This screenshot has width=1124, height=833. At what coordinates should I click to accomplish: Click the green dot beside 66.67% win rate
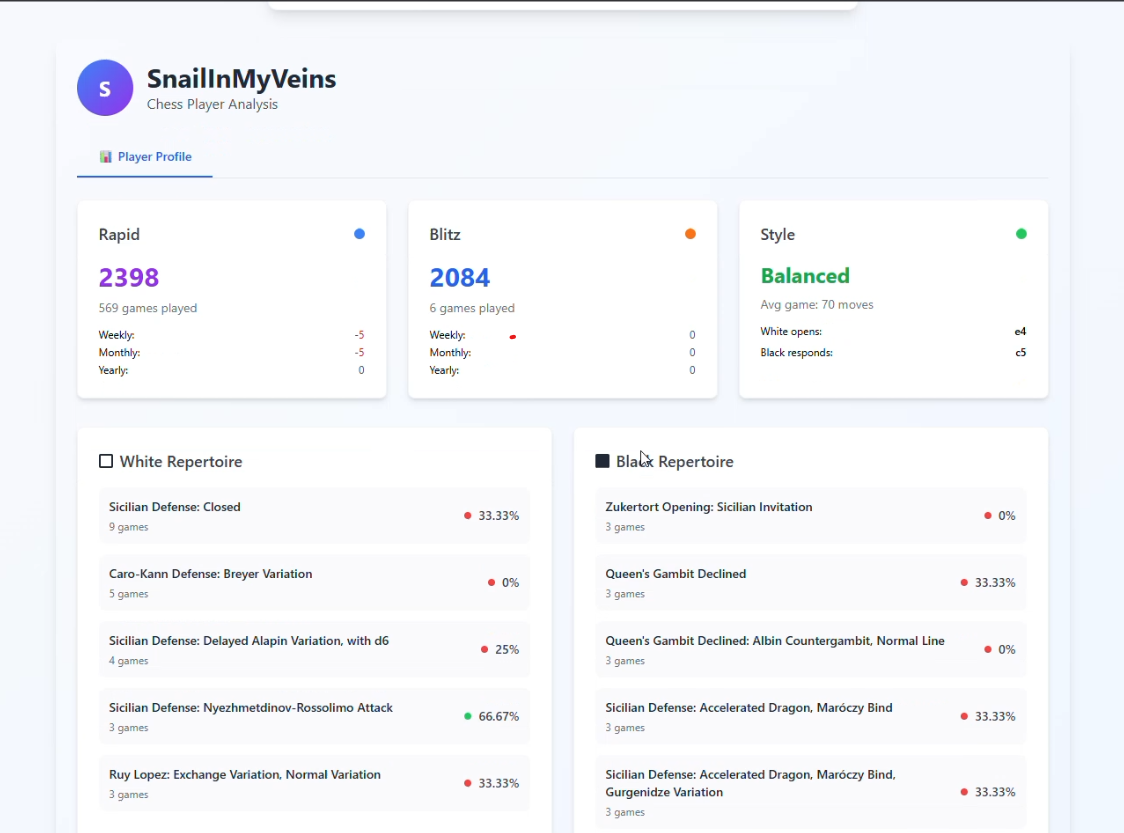(467, 716)
